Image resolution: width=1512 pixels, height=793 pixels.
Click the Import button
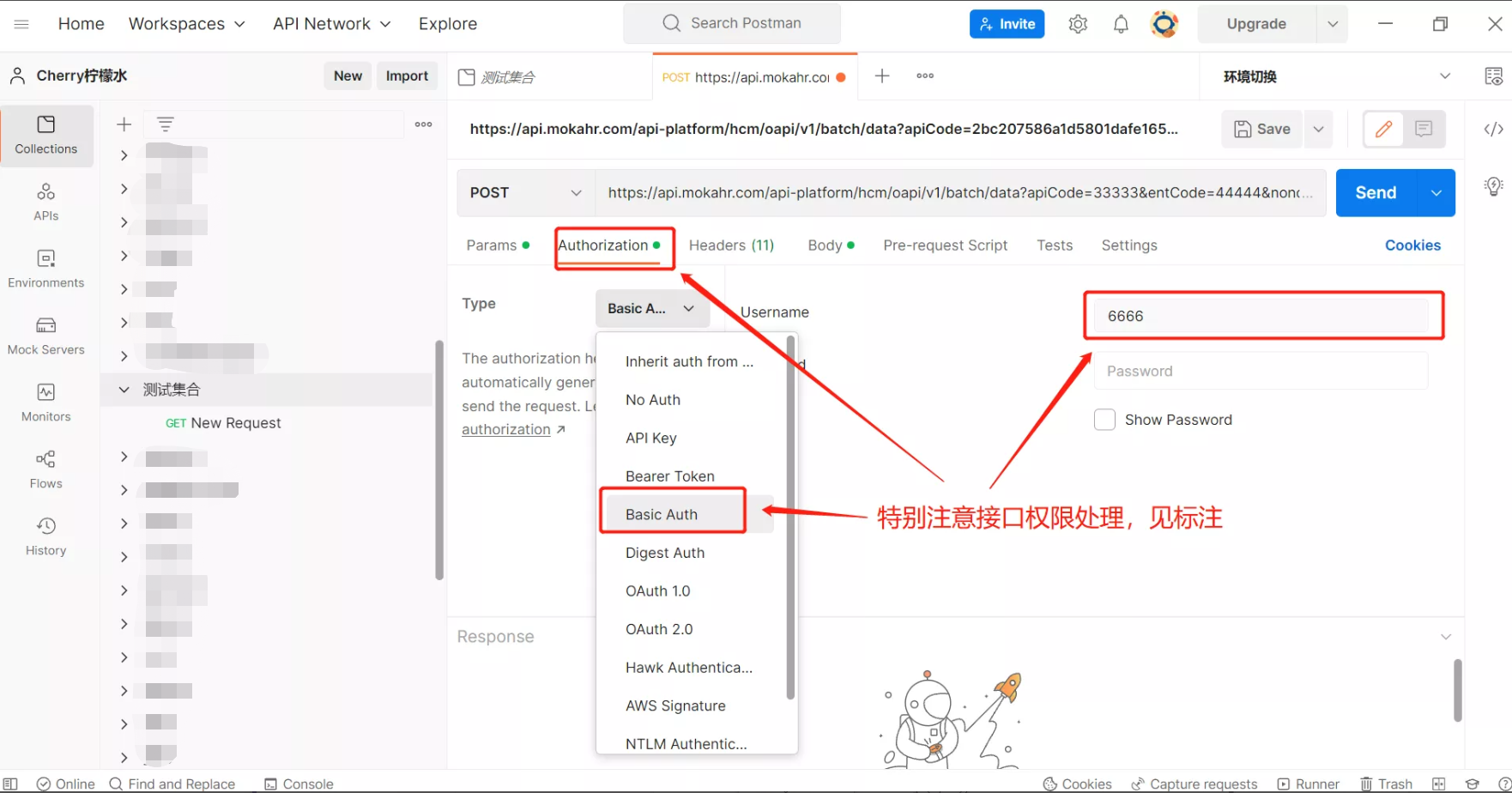click(407, 76)
